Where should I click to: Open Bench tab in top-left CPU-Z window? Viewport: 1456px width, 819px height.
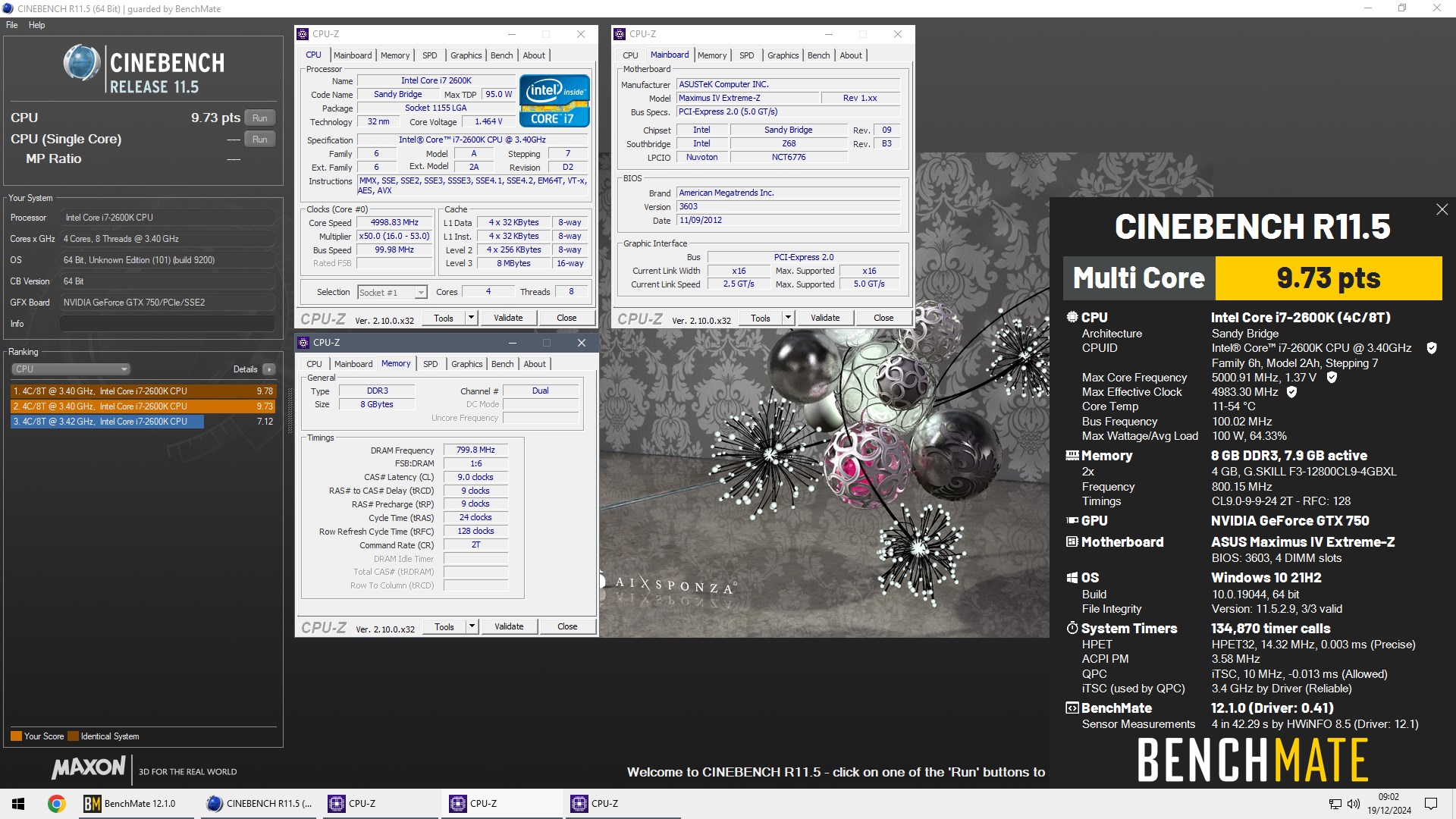pyautogui.click(x=501, y=55)
